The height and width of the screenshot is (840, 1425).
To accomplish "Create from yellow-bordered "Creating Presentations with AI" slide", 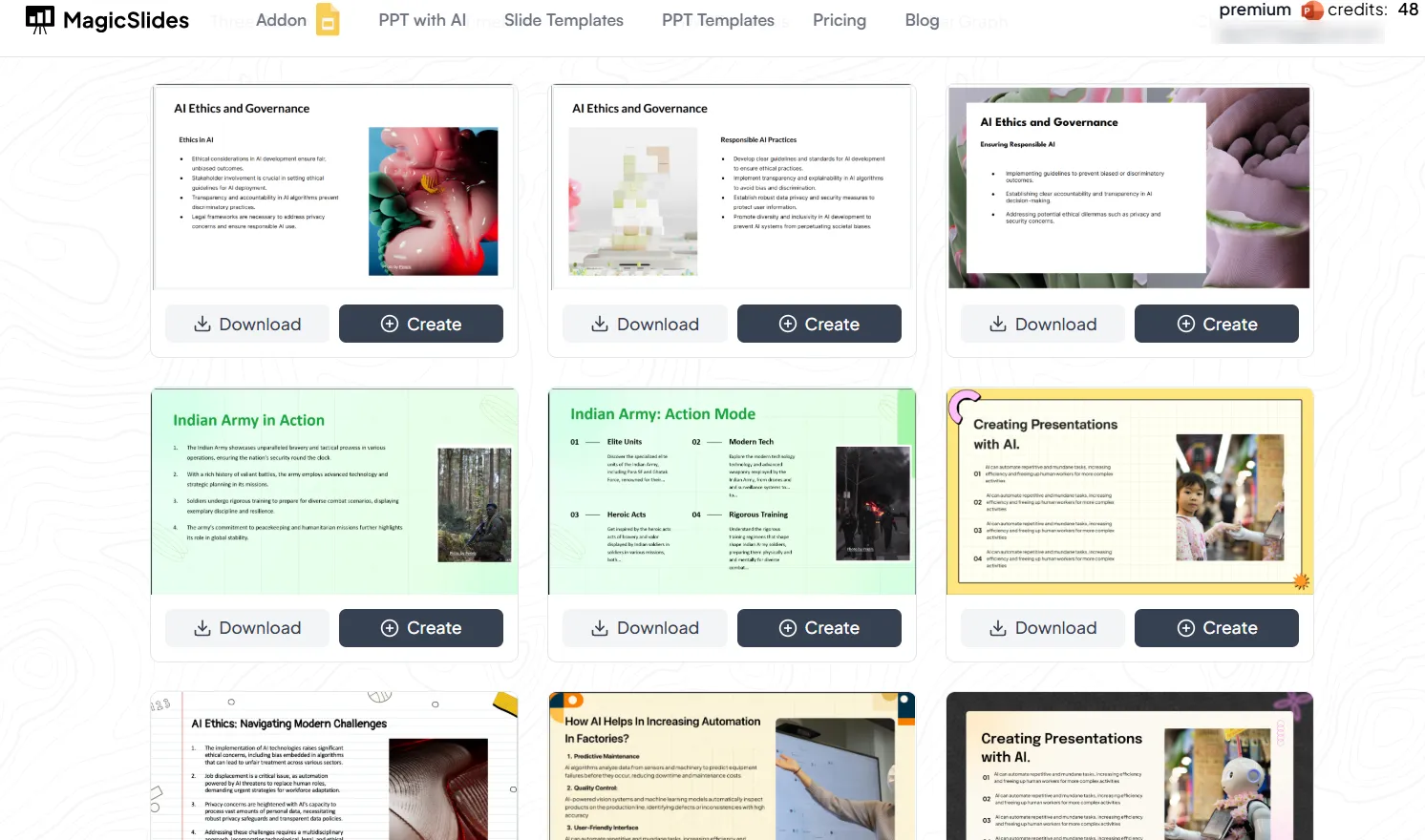I will pyautogui.click(x=1217, y=628).
